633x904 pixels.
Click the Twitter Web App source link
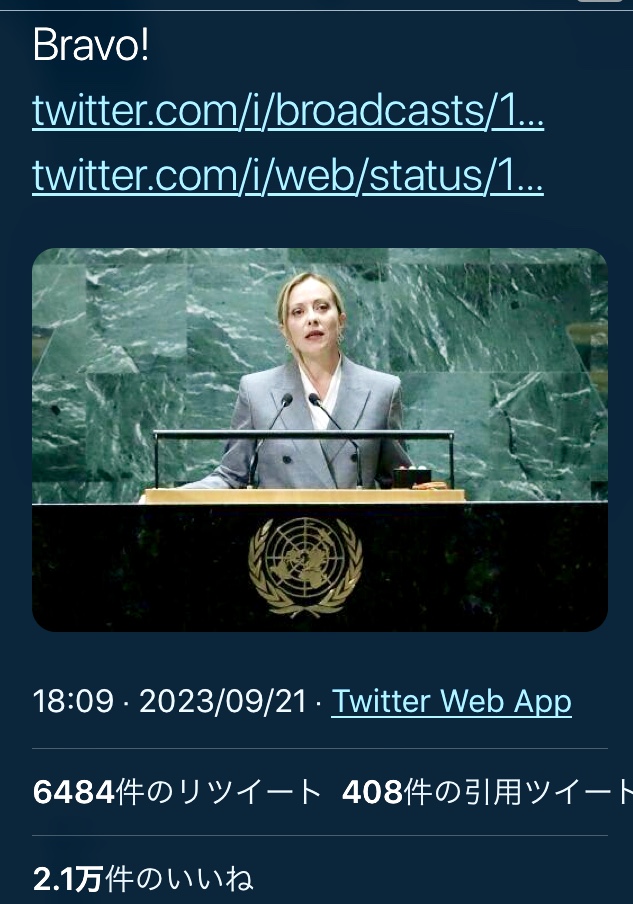click(451, 702)
